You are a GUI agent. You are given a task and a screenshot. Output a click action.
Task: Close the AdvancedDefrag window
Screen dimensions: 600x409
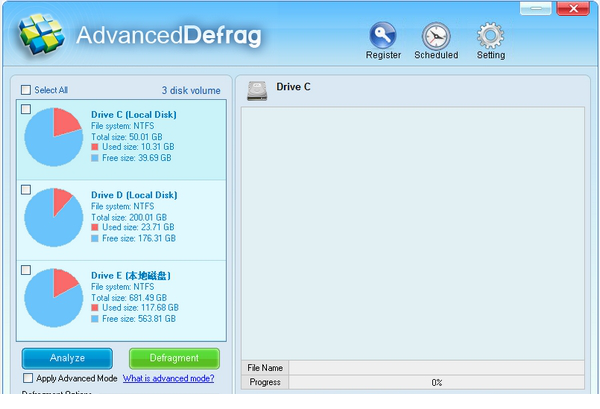tap(573, 8)
